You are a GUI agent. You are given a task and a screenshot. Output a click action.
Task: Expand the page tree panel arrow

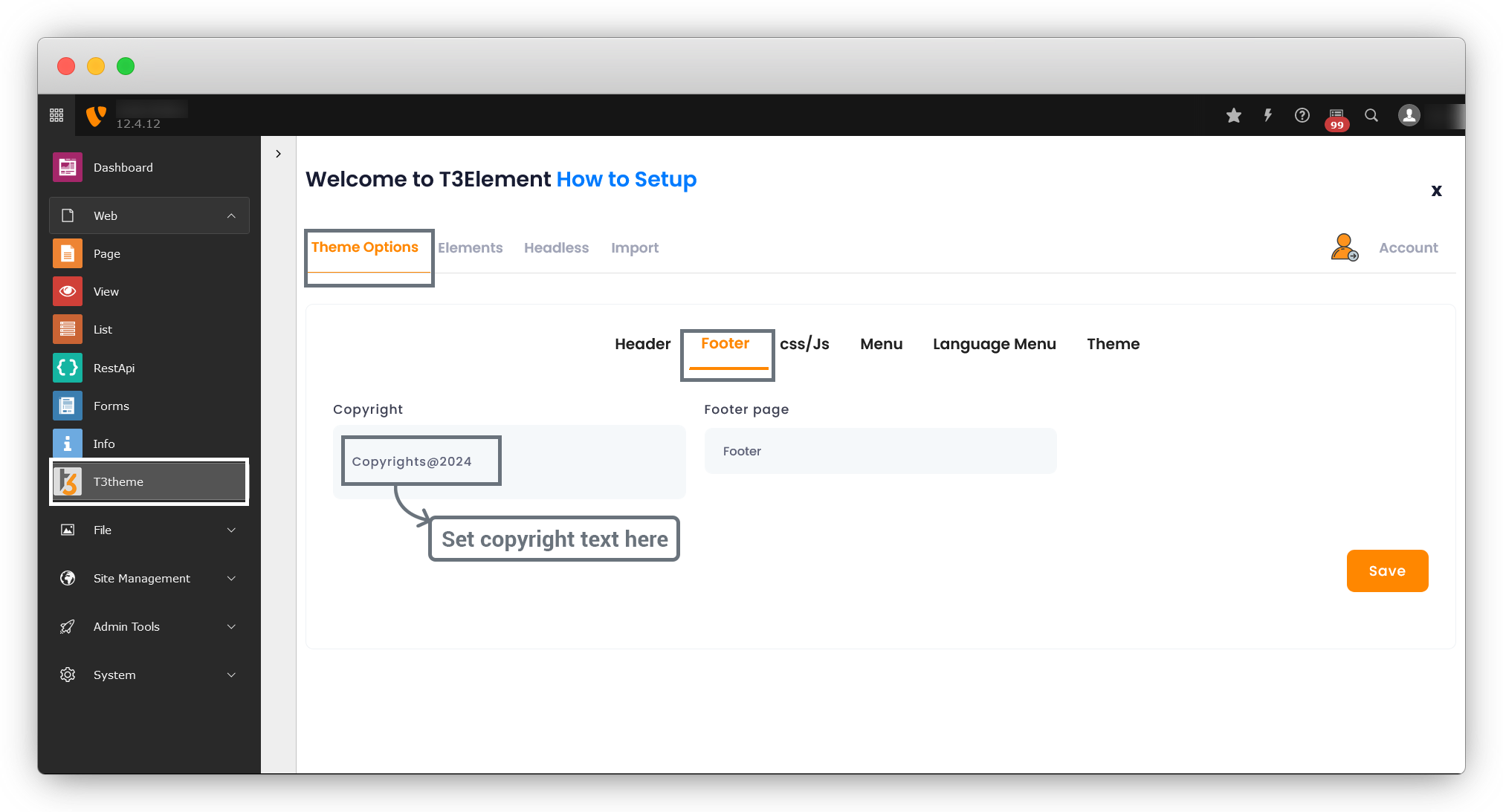278,154
